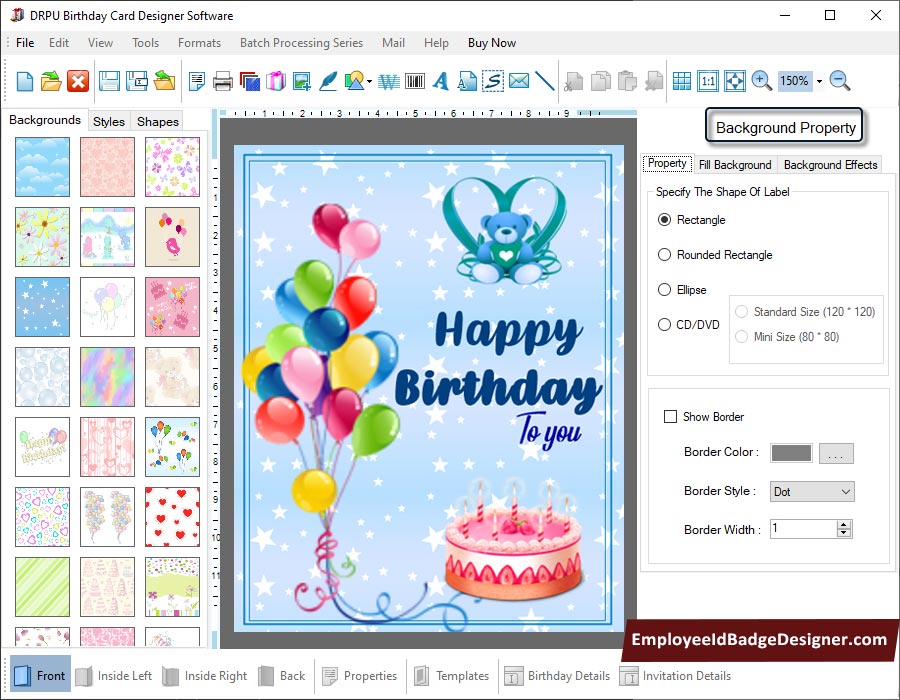Open Invitation Details
Viewport: 900px width, 700px height.
pos(676,676)
